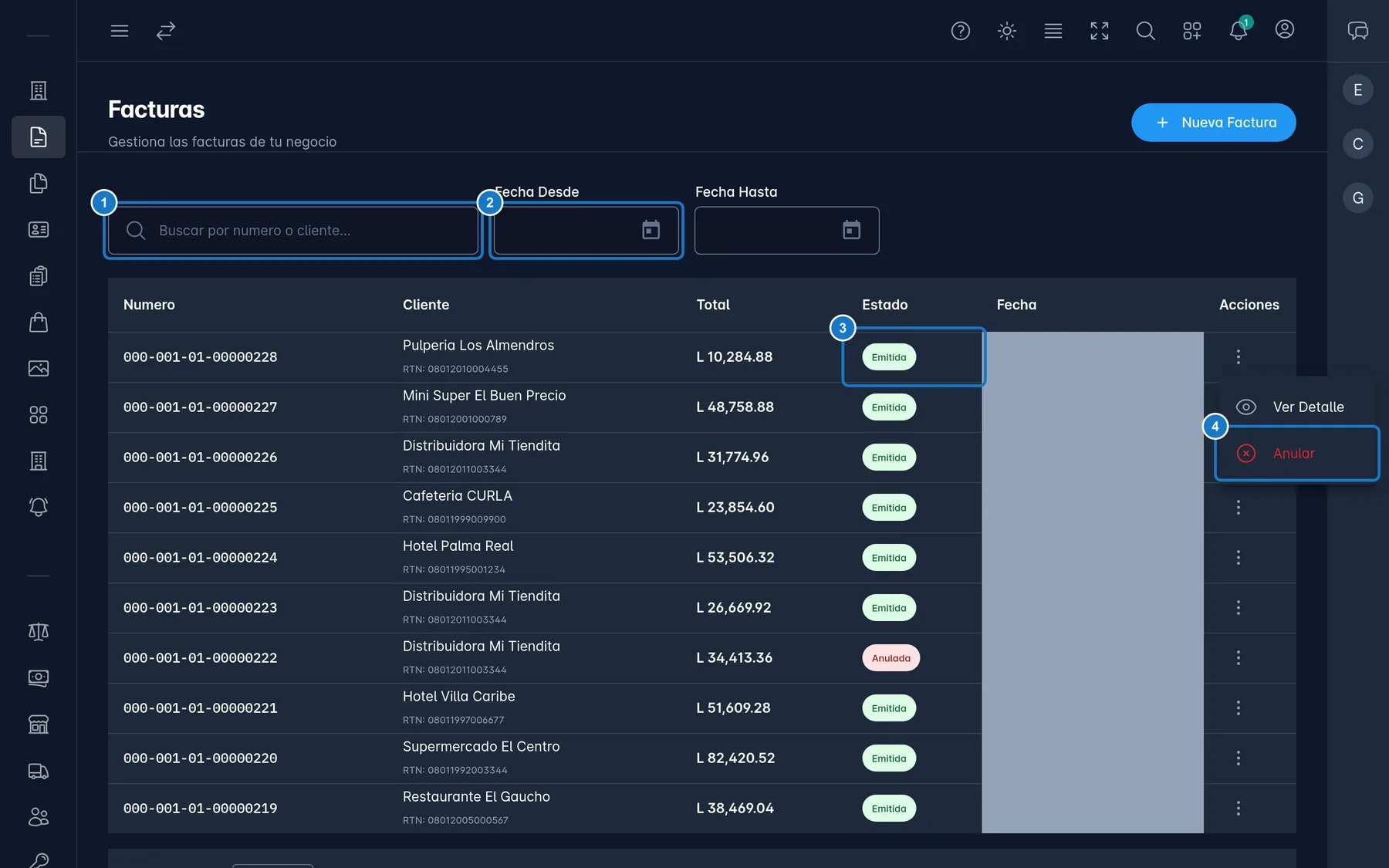Open the apps grid plus icon
The width and height of the screenshot is (1389, 868).
1192,31
